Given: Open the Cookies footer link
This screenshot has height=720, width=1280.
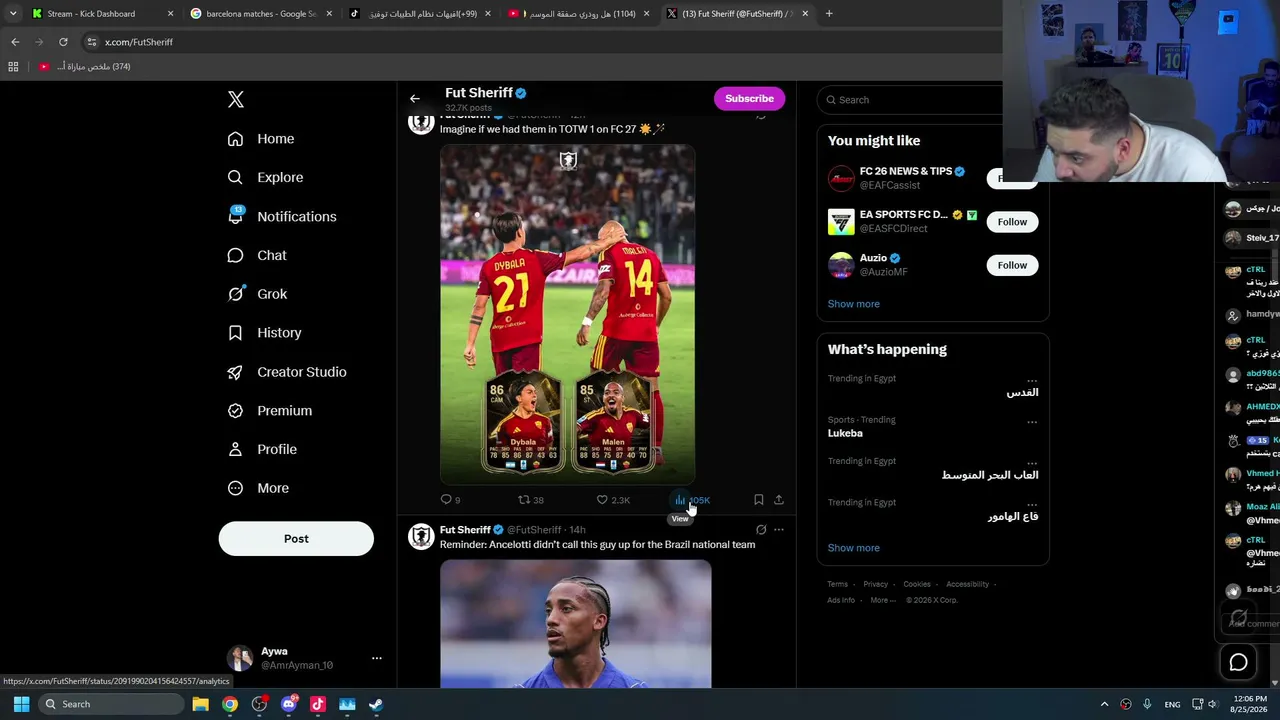Looking at the screenshot, I should pyautogui.click(x=917, y=584).
